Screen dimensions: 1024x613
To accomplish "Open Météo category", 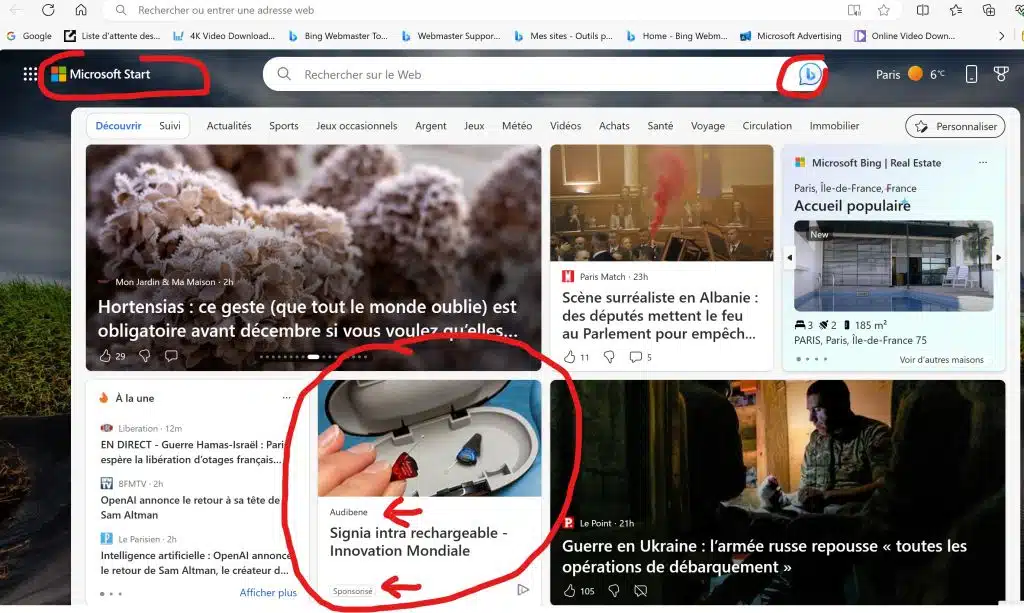I will (x=517, y=126).
